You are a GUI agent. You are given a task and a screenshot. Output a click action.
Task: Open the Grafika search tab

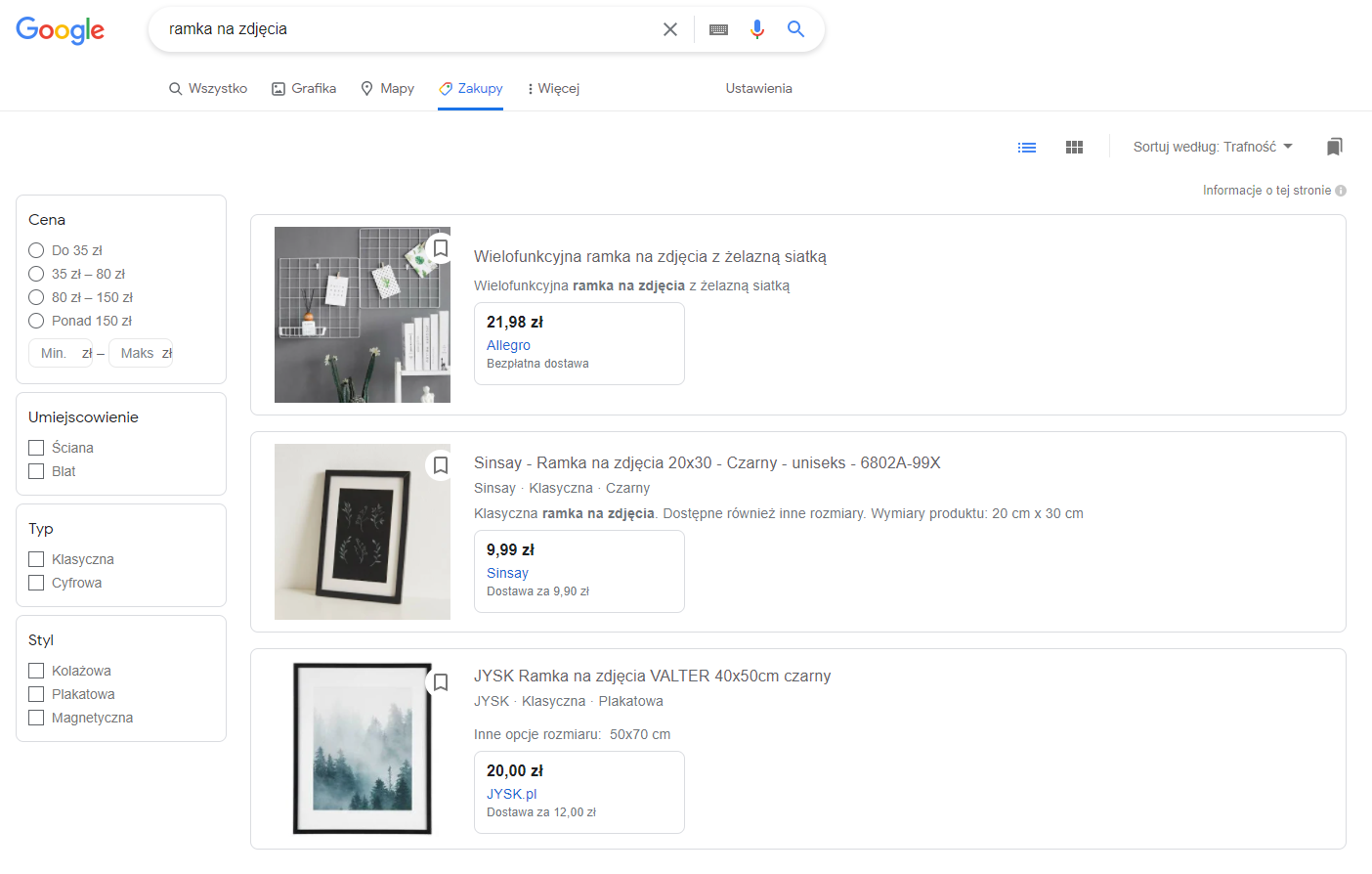[x=304, y=88]
